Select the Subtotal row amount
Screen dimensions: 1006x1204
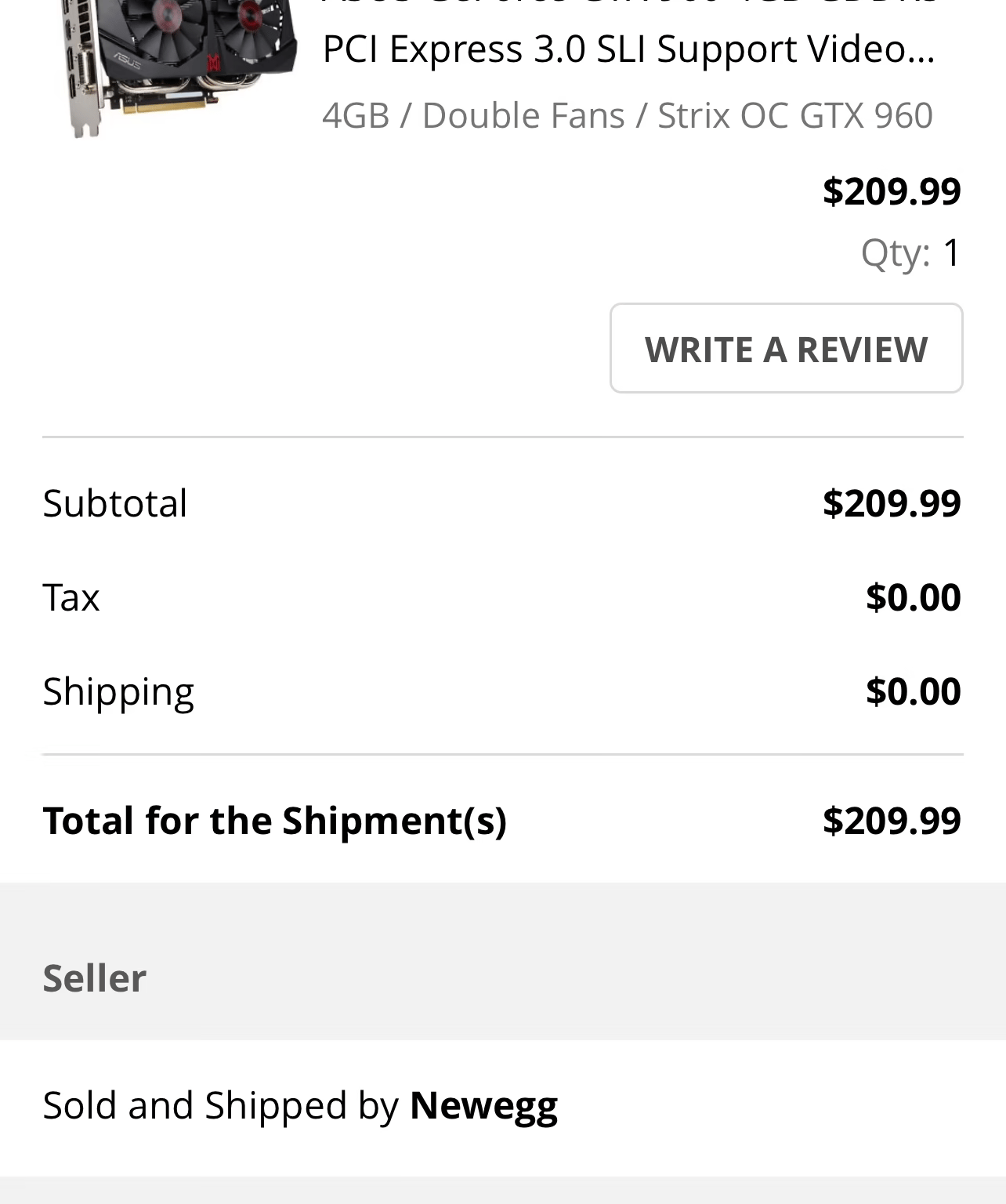[x=892, y=502]
